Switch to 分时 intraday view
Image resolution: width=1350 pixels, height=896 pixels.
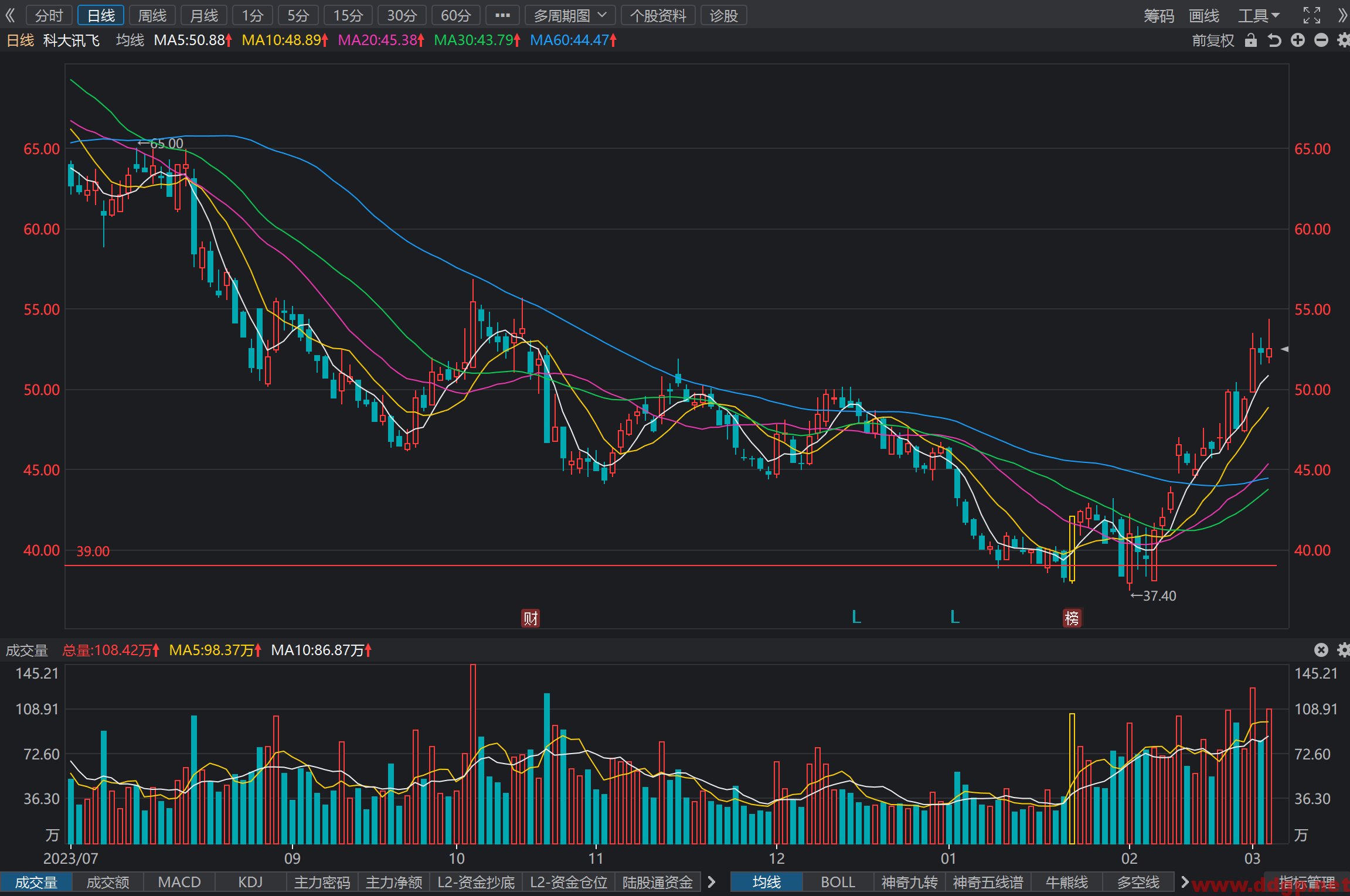49,15
